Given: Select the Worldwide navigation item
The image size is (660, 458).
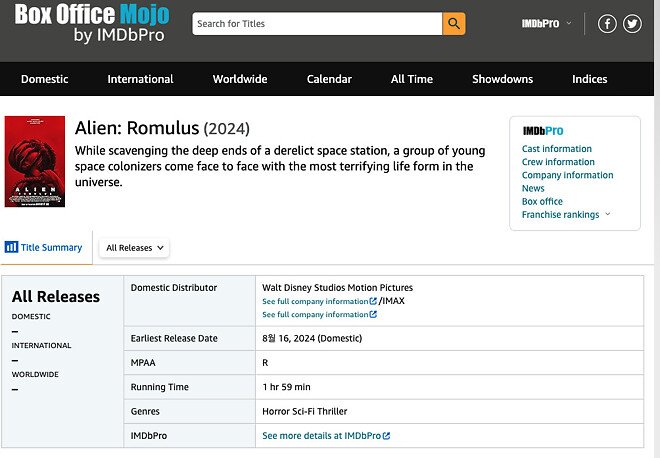Looking at the screenshot, I should (x=240, y=79).
